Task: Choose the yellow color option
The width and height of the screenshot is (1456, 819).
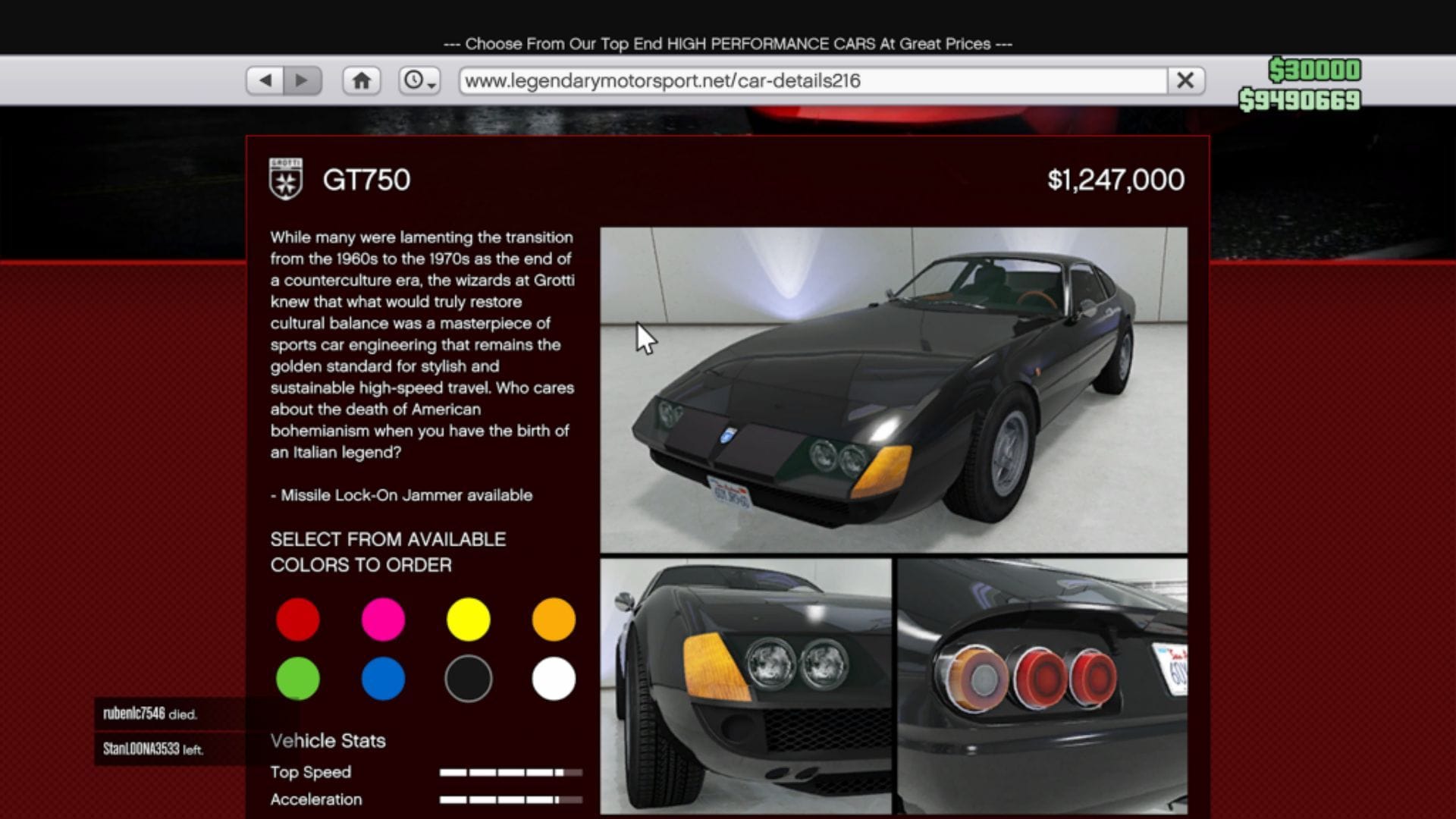Action: pos(468,619)
